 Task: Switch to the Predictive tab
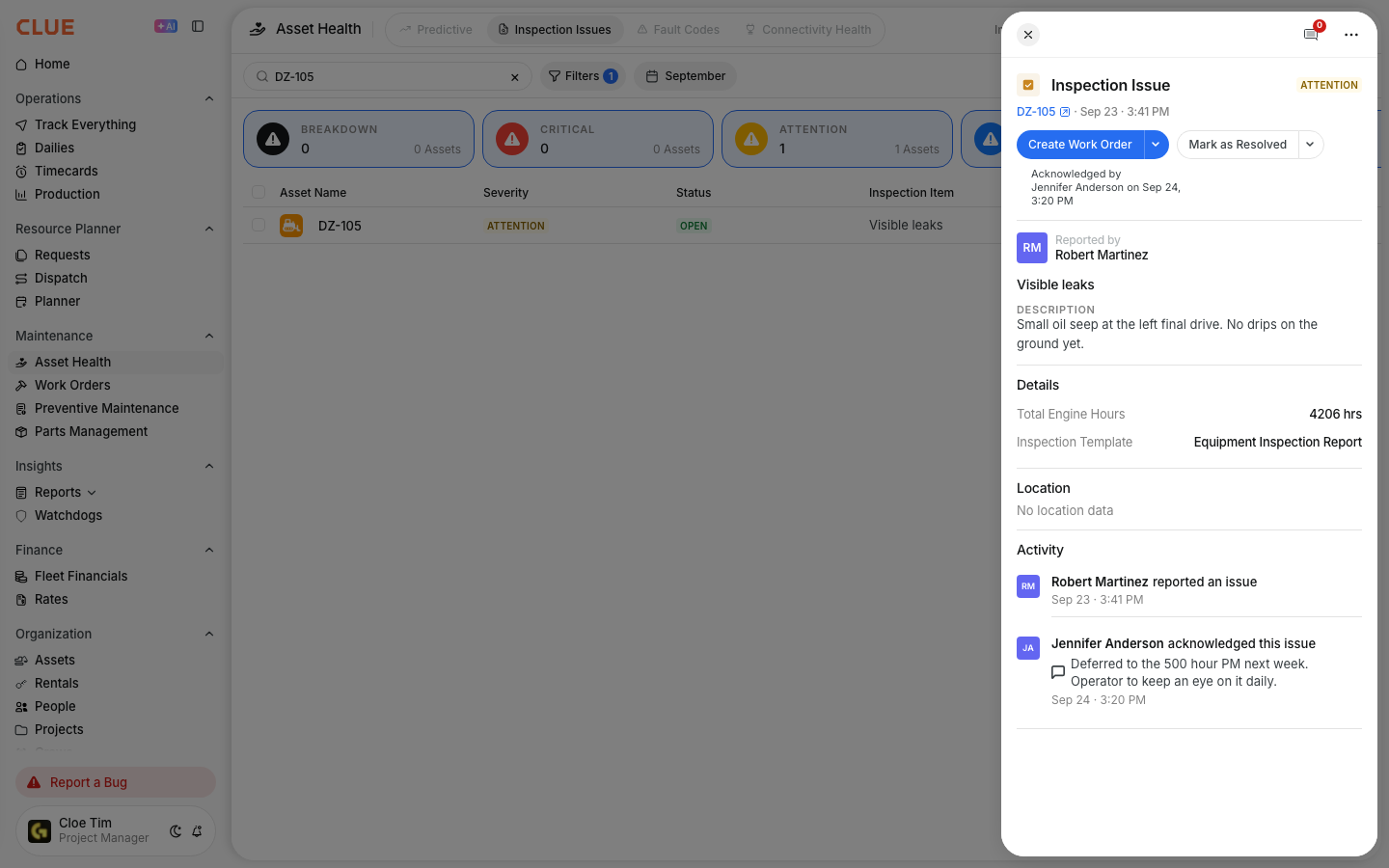pos(436,30)
